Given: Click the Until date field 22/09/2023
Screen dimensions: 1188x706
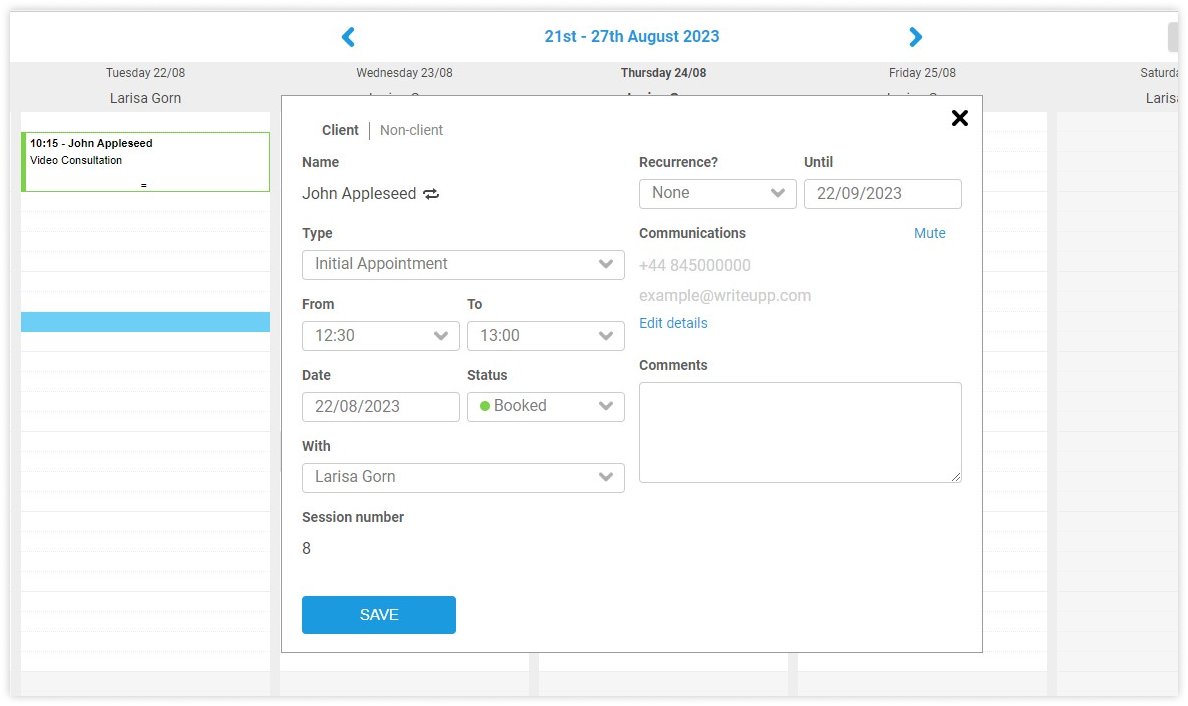Looking at the screenshot, I should pos(883,193).
